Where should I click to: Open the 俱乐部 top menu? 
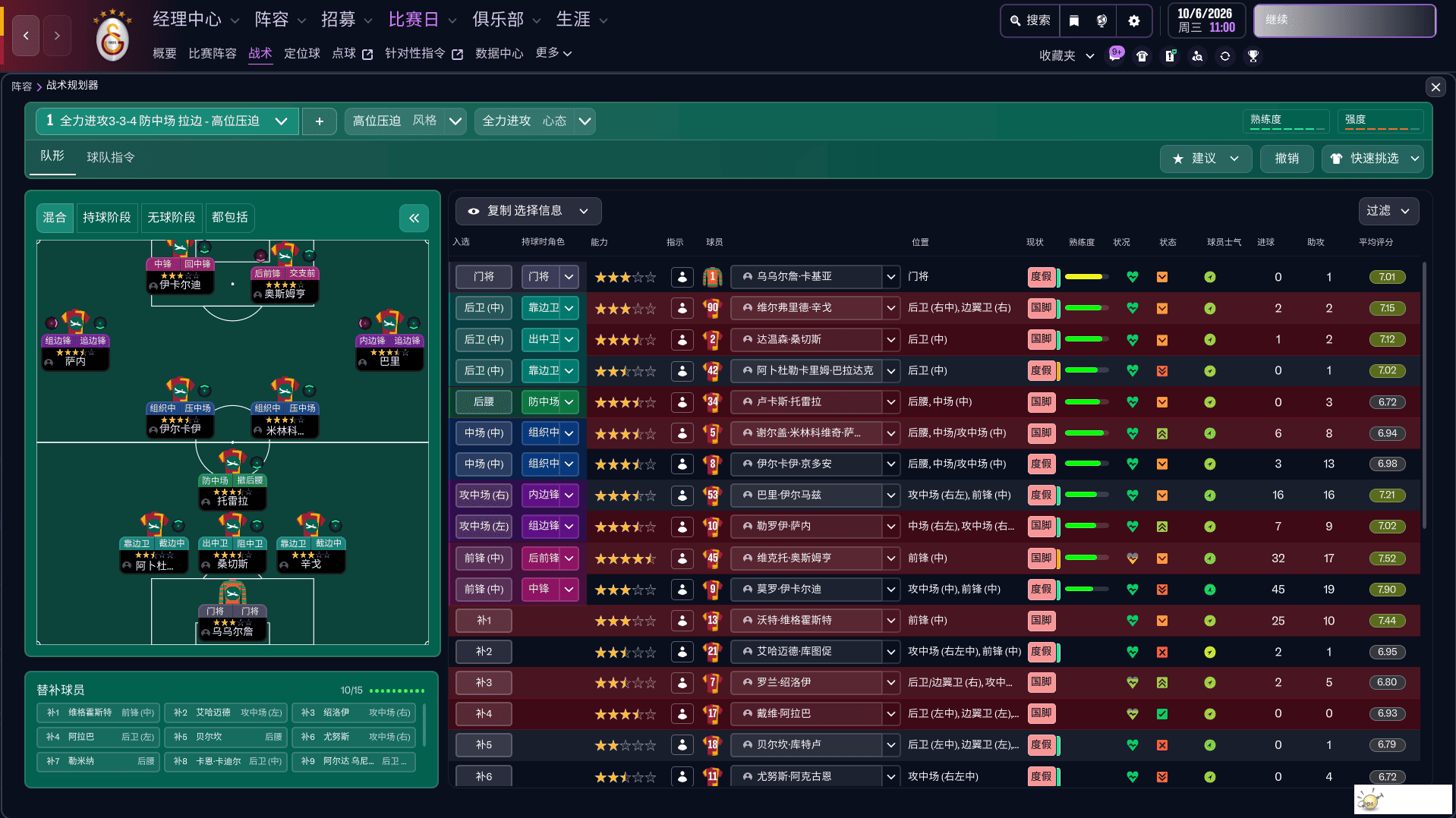506,20
